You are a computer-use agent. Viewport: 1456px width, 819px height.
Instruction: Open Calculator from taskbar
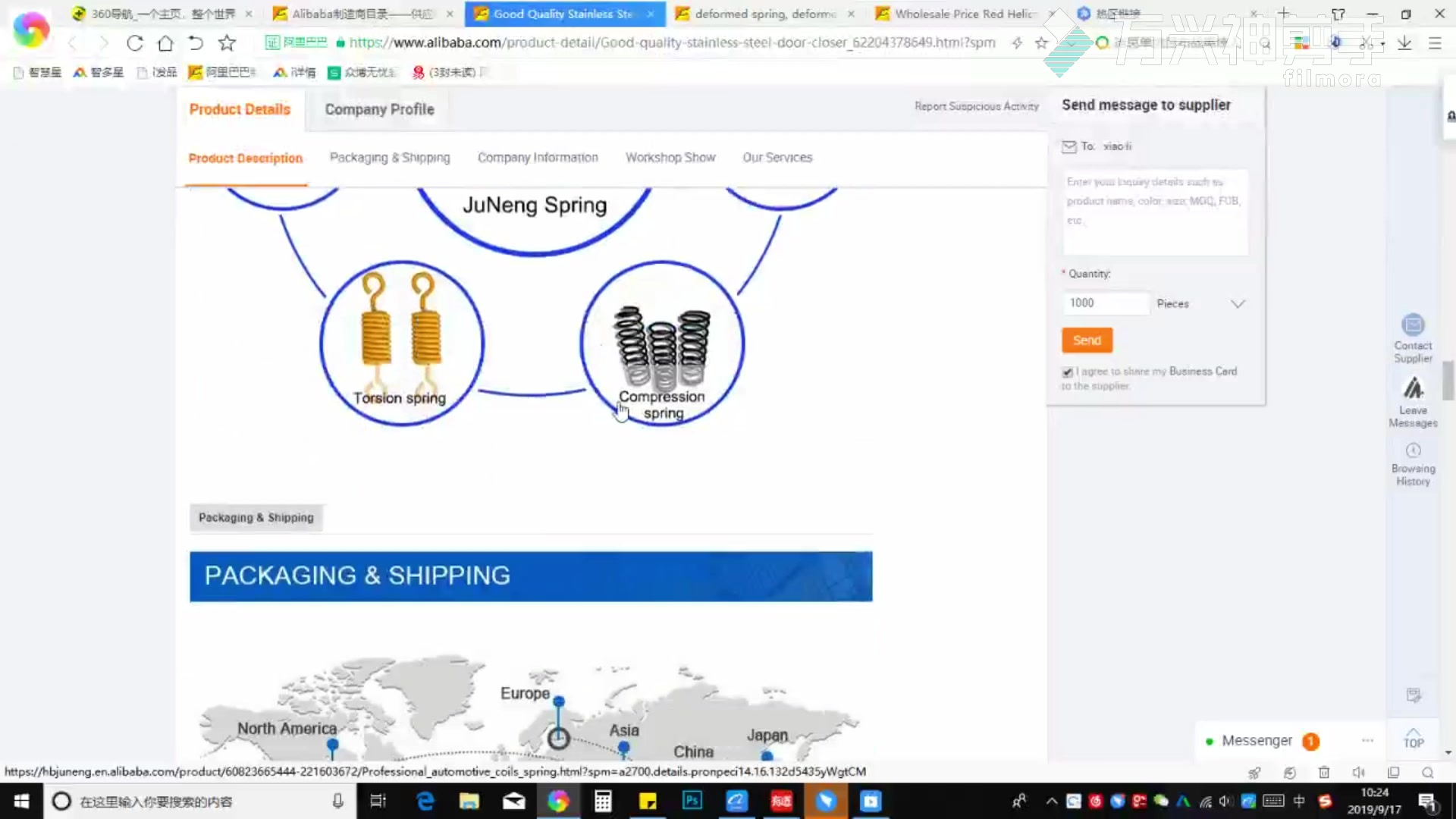603,801
